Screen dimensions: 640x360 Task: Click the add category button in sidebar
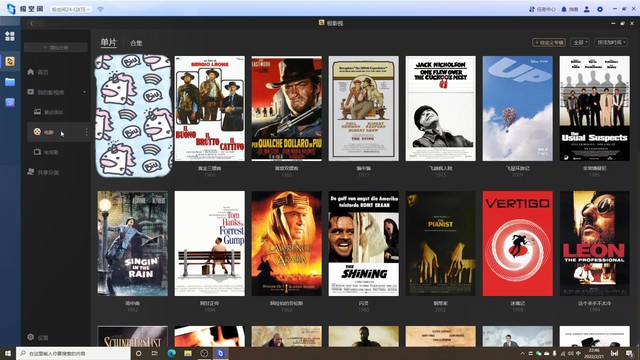(56, 48)
